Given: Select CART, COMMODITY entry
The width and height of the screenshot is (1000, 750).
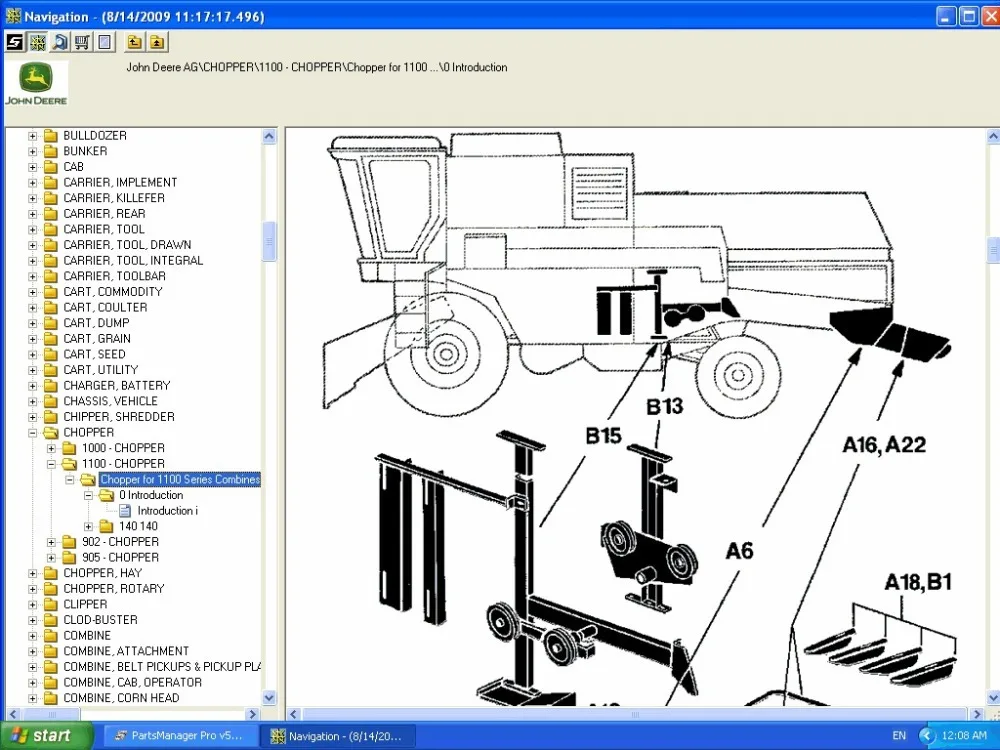Looking at the screenshot, I should point(113,292).
